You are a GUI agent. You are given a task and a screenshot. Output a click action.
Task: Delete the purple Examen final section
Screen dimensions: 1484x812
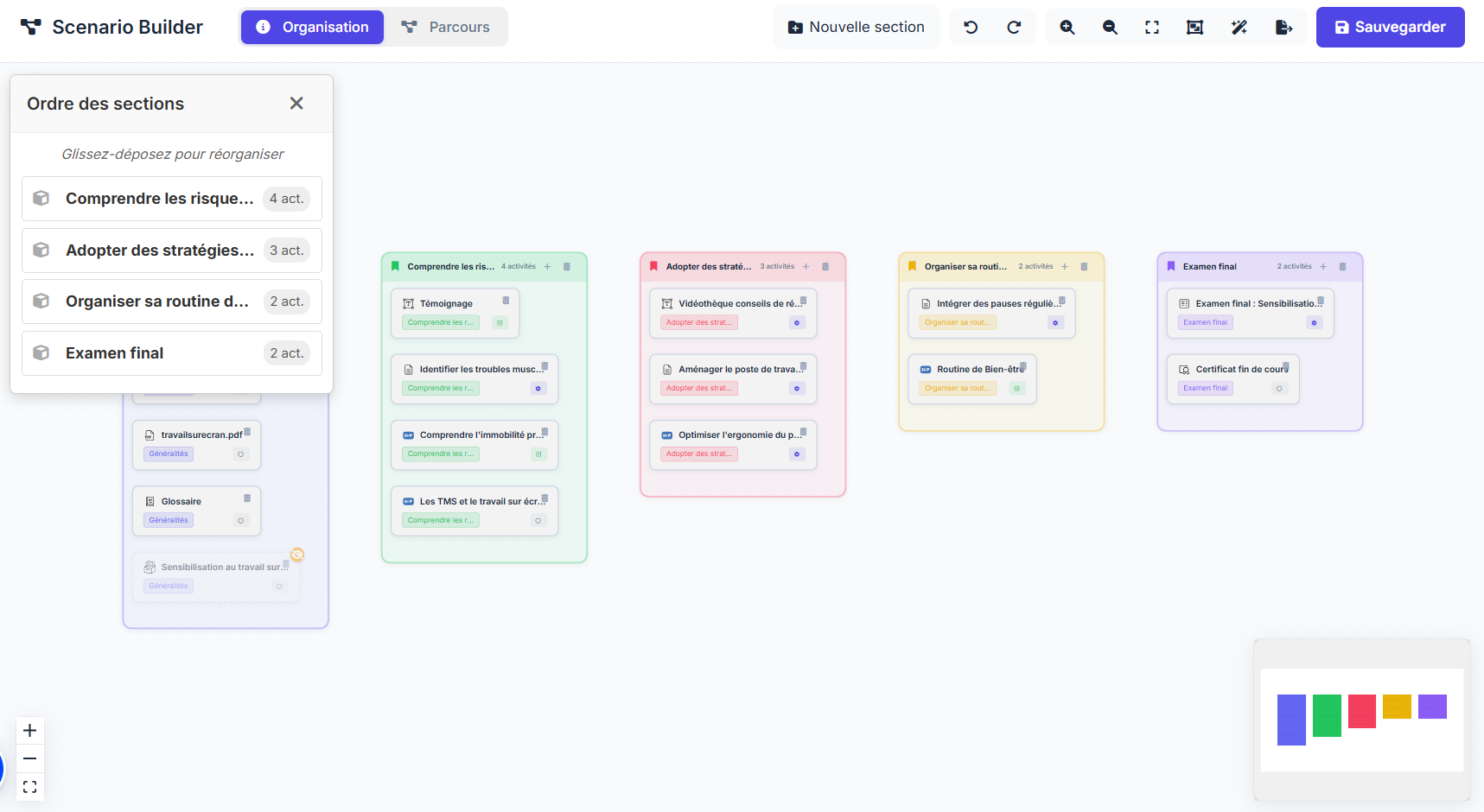[1342, 267]
